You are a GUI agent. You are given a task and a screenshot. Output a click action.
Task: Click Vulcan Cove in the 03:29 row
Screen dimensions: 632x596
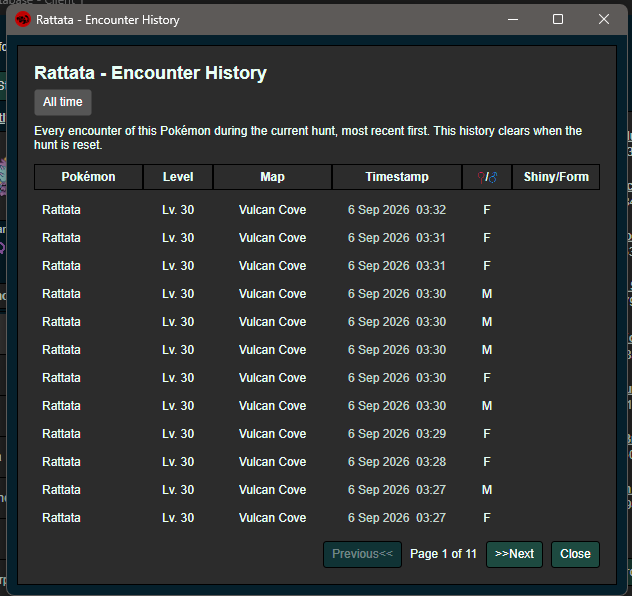[272, 434]
